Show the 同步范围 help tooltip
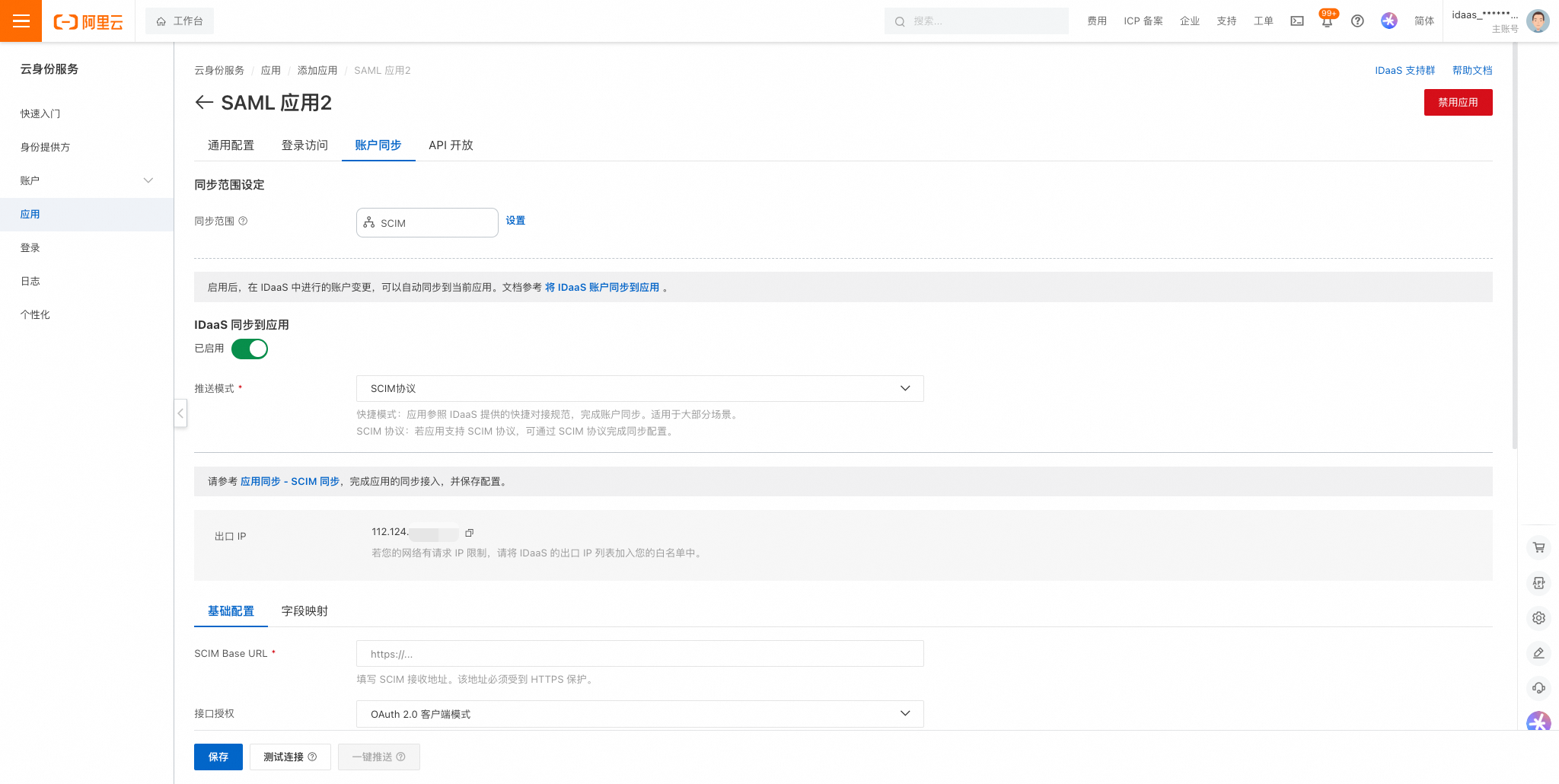 click(x=244, y=221)
